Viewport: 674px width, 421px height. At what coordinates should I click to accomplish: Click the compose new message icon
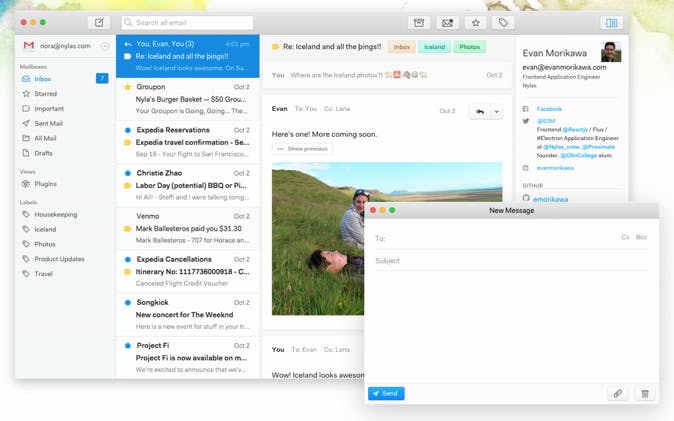pyautogui.click(x=99, y=22)
